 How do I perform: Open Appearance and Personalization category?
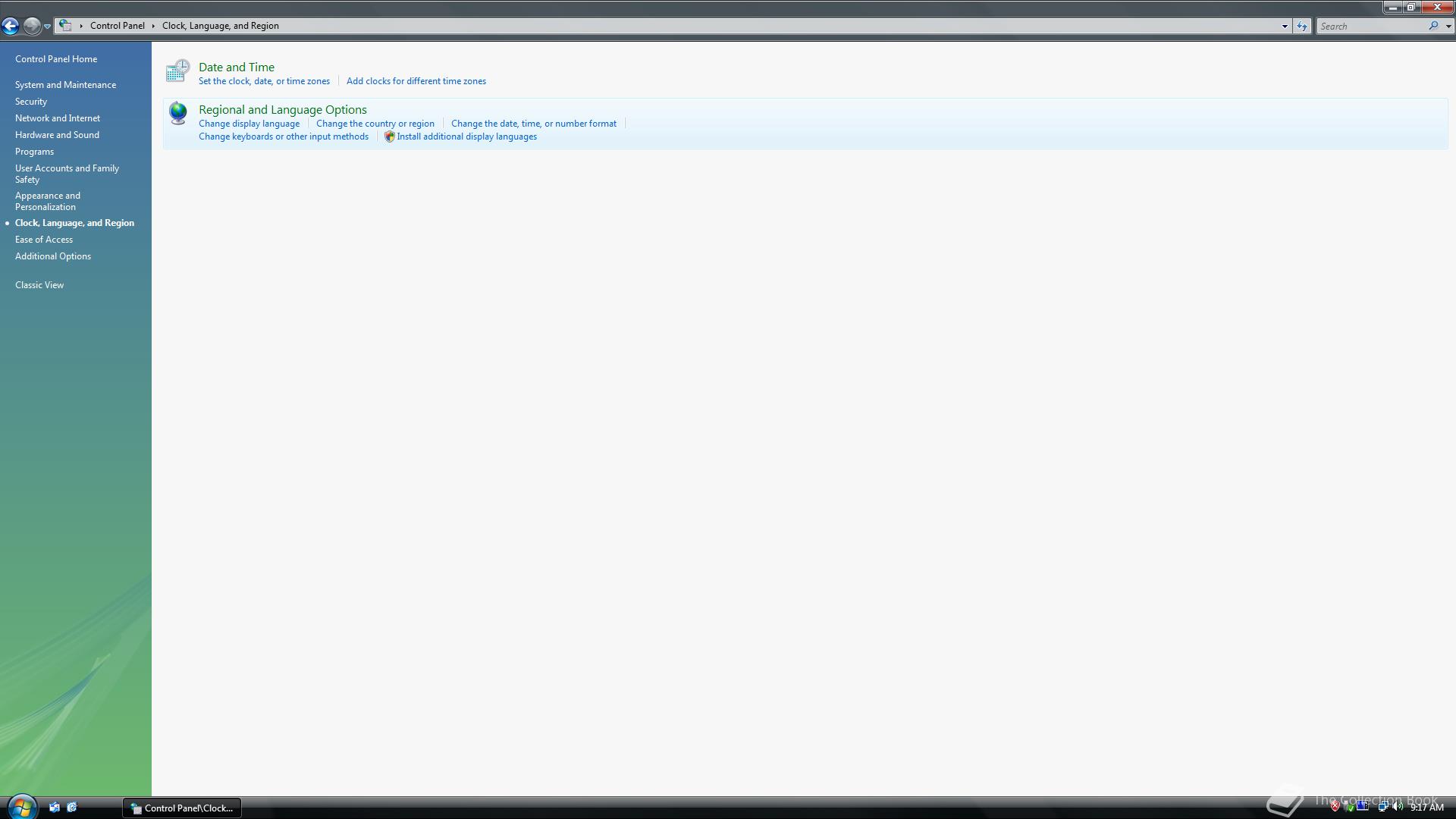point(48,201)
